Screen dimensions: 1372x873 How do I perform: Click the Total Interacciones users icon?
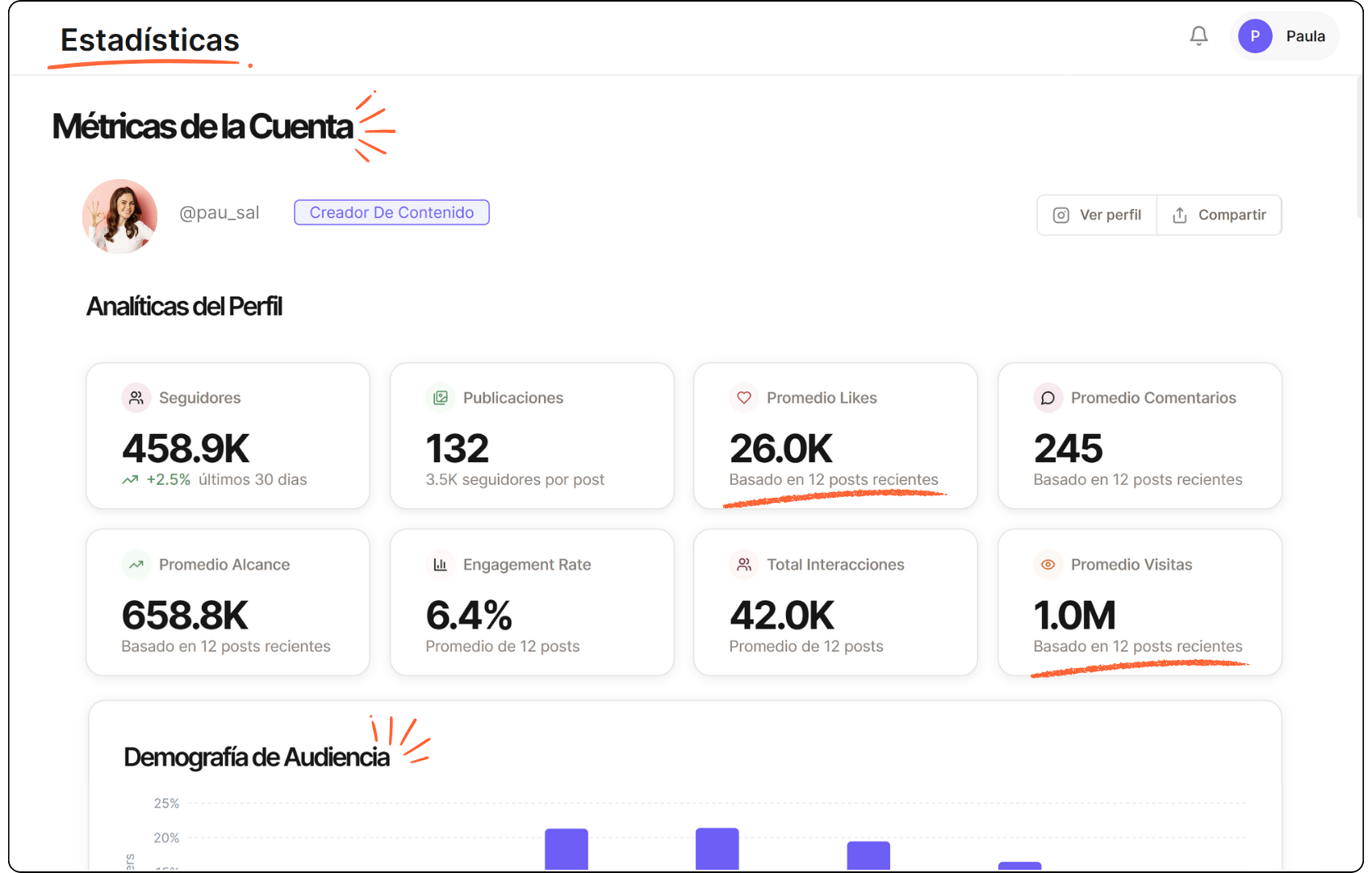[744, 565]
